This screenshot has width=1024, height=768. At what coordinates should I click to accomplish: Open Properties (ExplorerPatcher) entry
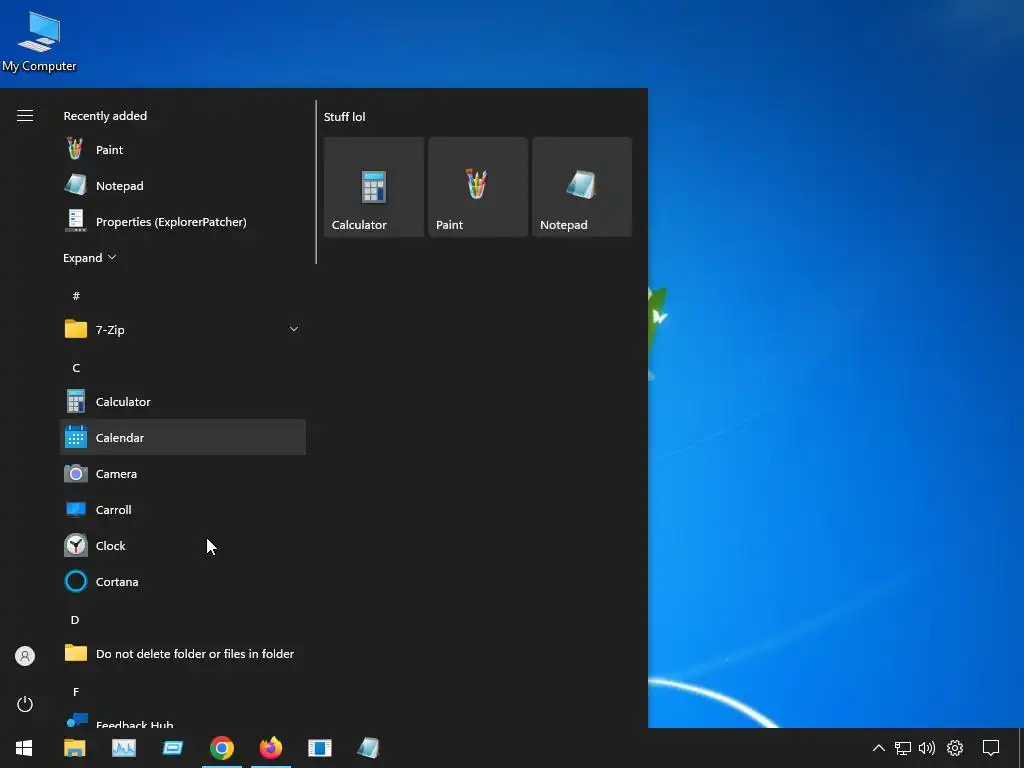(183, 221)
